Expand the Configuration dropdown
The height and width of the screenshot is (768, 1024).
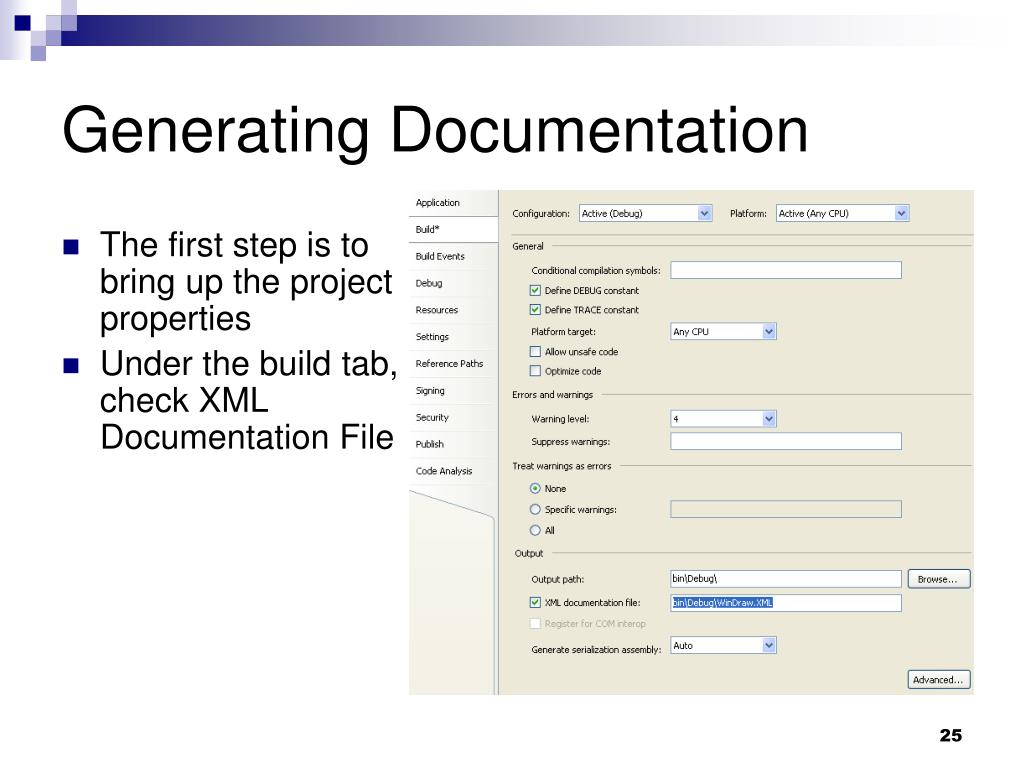[x=645, y=214]
